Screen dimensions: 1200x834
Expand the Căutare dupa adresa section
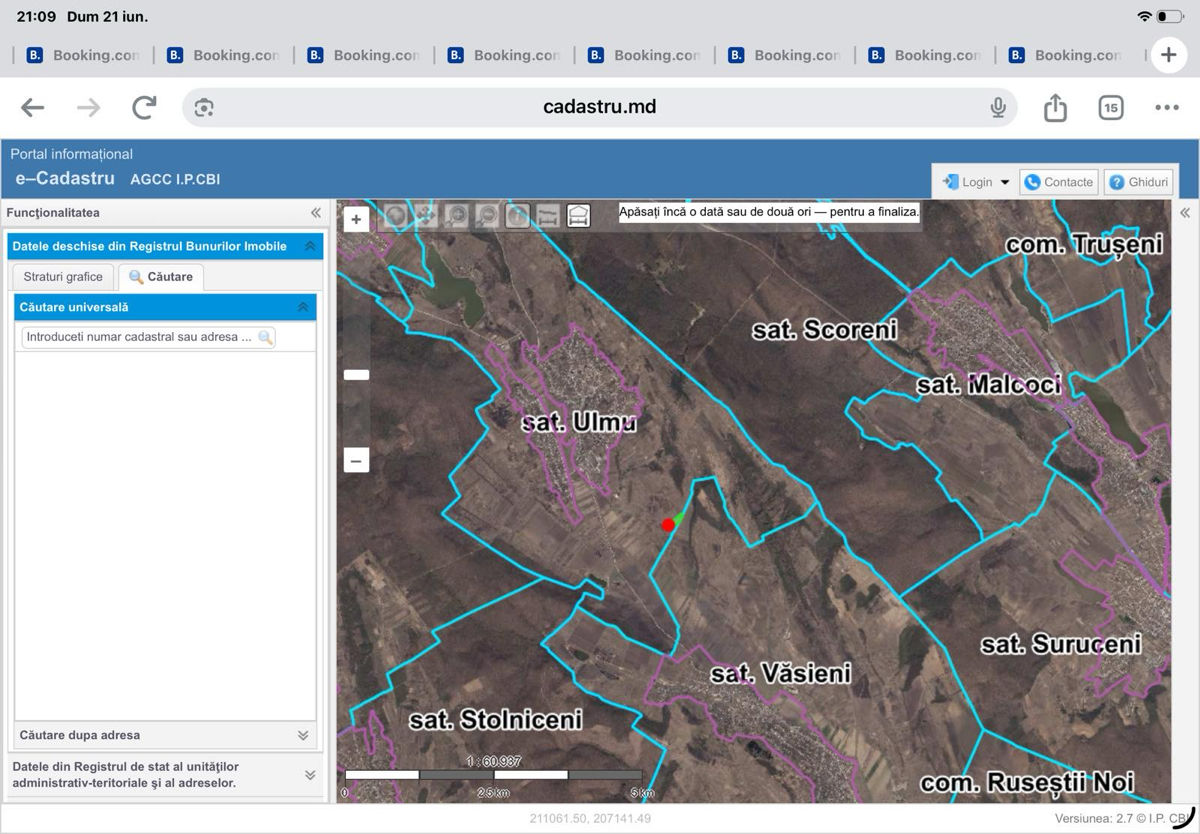[303, 735]
